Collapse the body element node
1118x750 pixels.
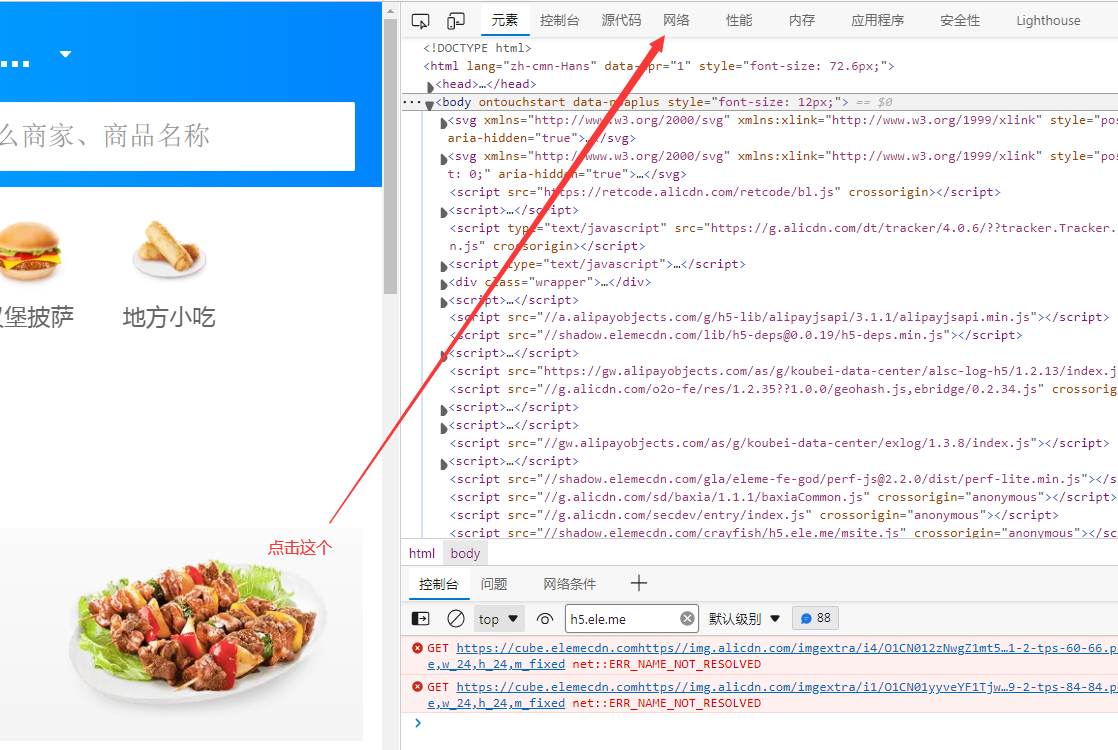point(428,101)
